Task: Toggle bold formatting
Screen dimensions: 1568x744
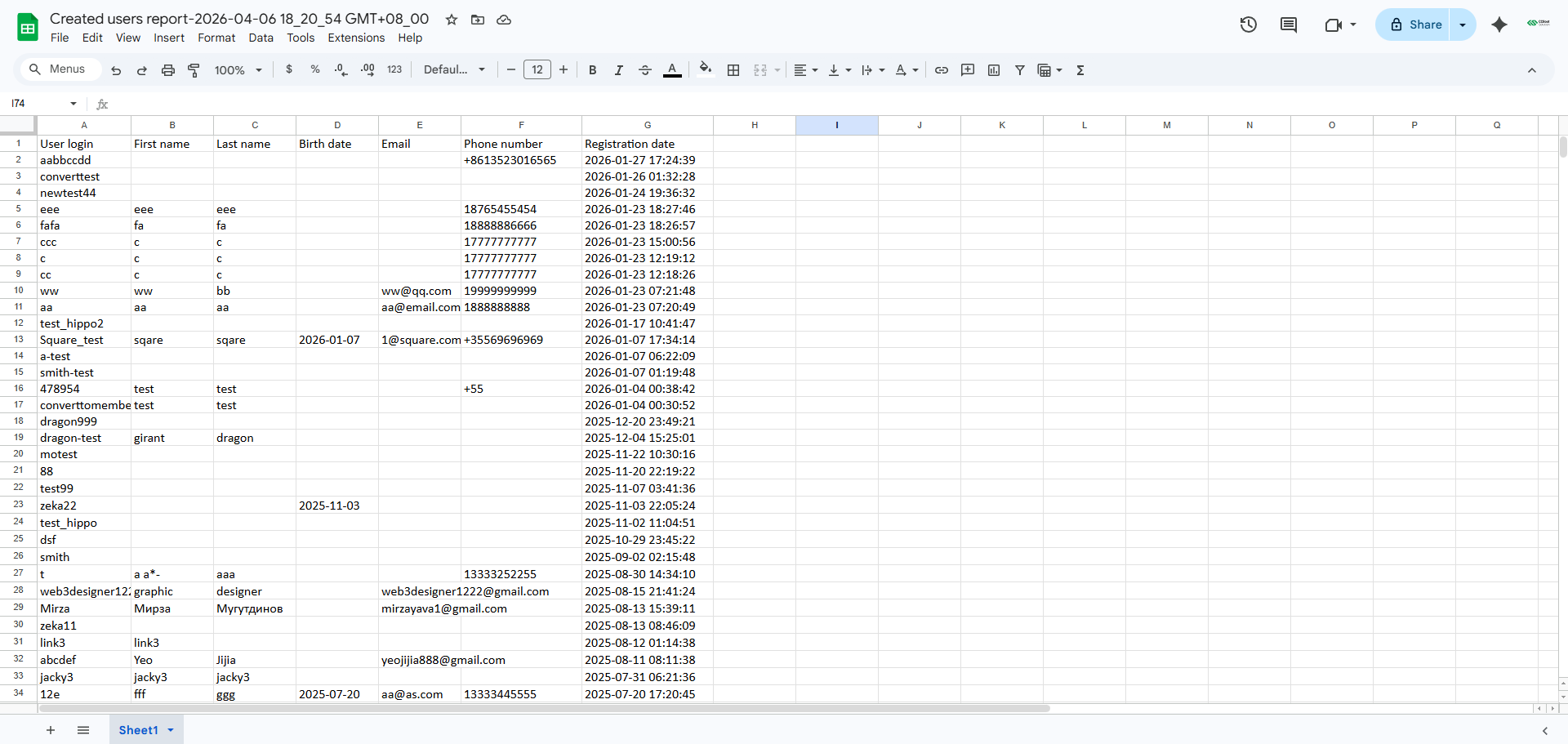Action: point(592,70)
